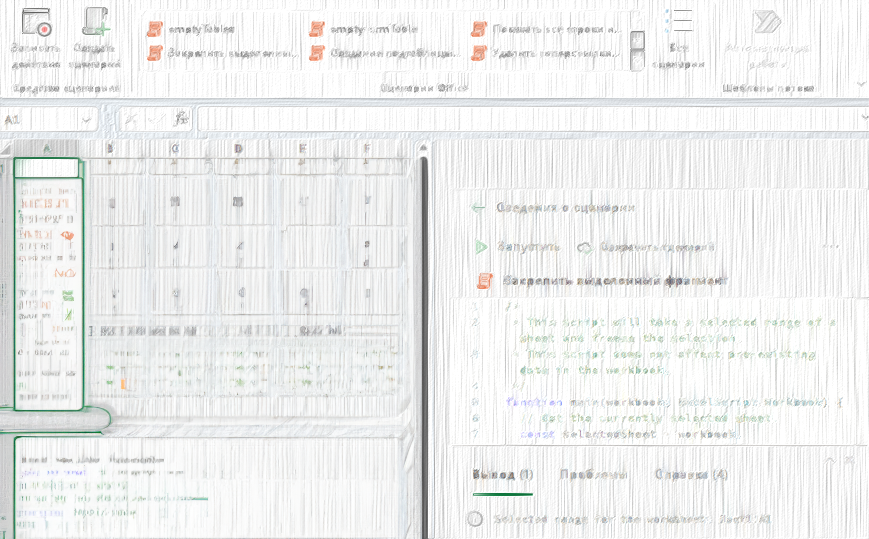Save the script using the cloud button
The image size is (869, 539).
585,247
